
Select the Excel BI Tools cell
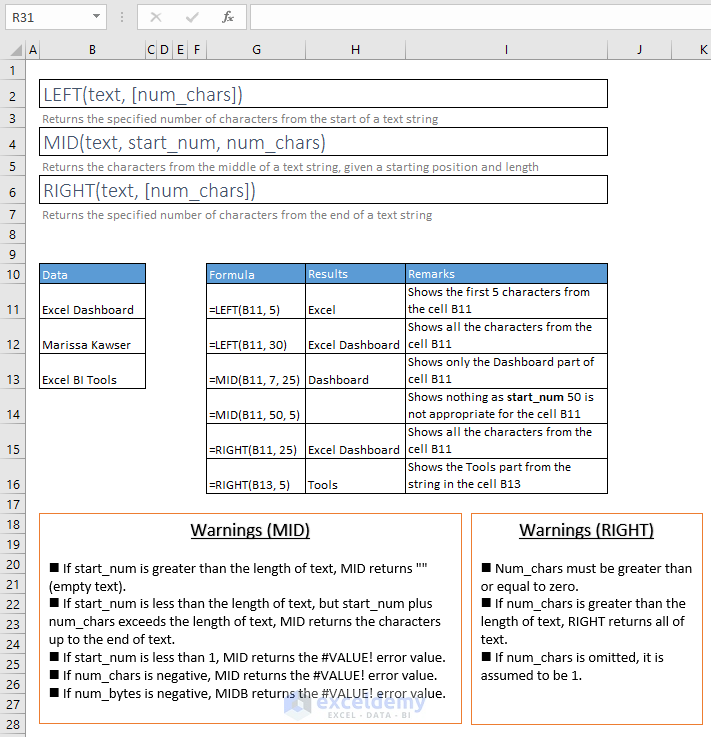click(x=93, y=371)
